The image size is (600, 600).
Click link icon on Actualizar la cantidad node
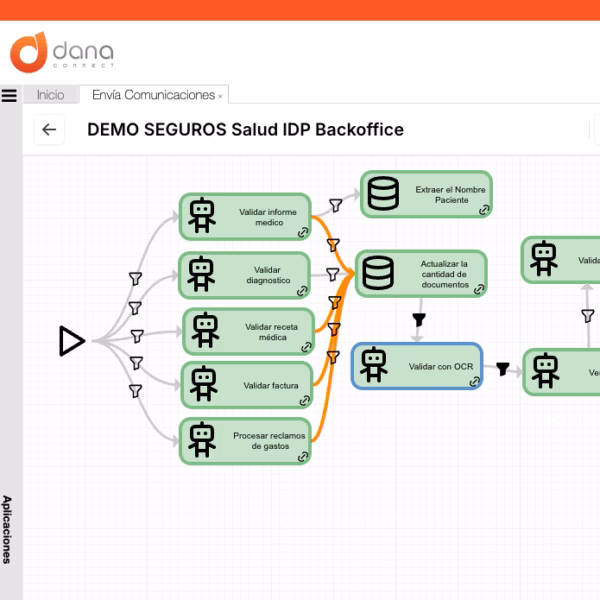pos(479,289)
